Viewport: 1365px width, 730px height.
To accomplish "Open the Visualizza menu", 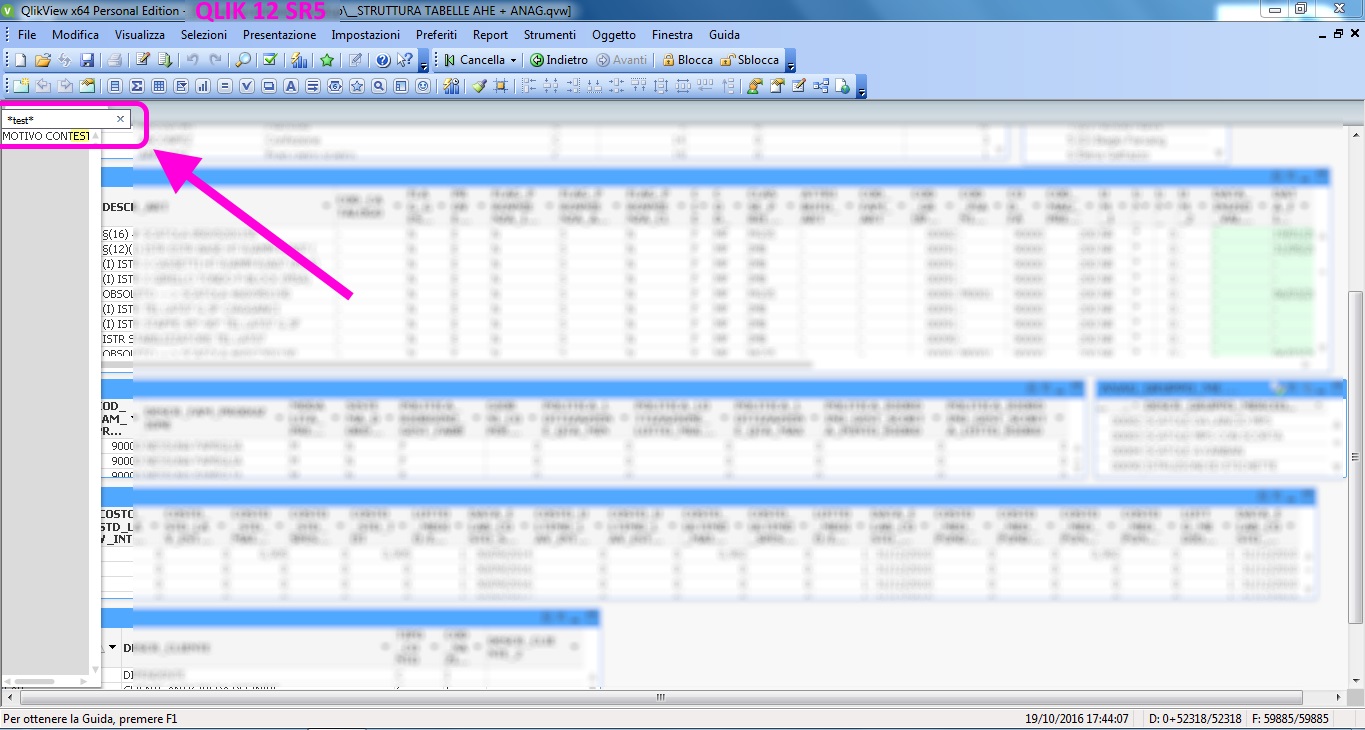I will (x=139, y=34).
